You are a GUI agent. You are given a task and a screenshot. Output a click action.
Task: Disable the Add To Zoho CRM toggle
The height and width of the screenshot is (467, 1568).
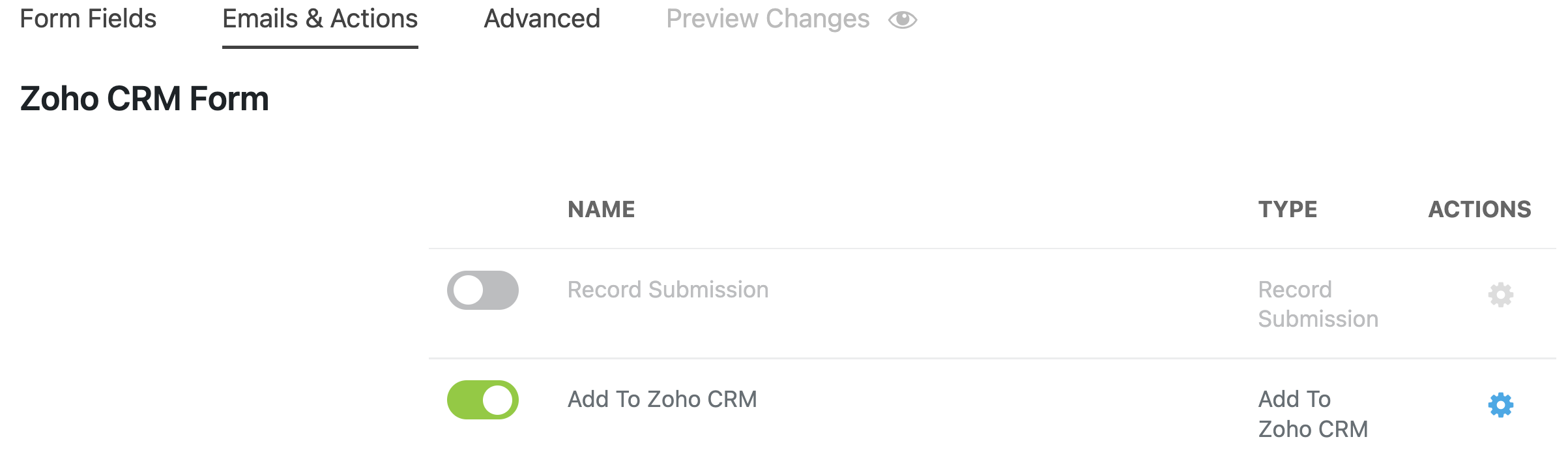482,399
